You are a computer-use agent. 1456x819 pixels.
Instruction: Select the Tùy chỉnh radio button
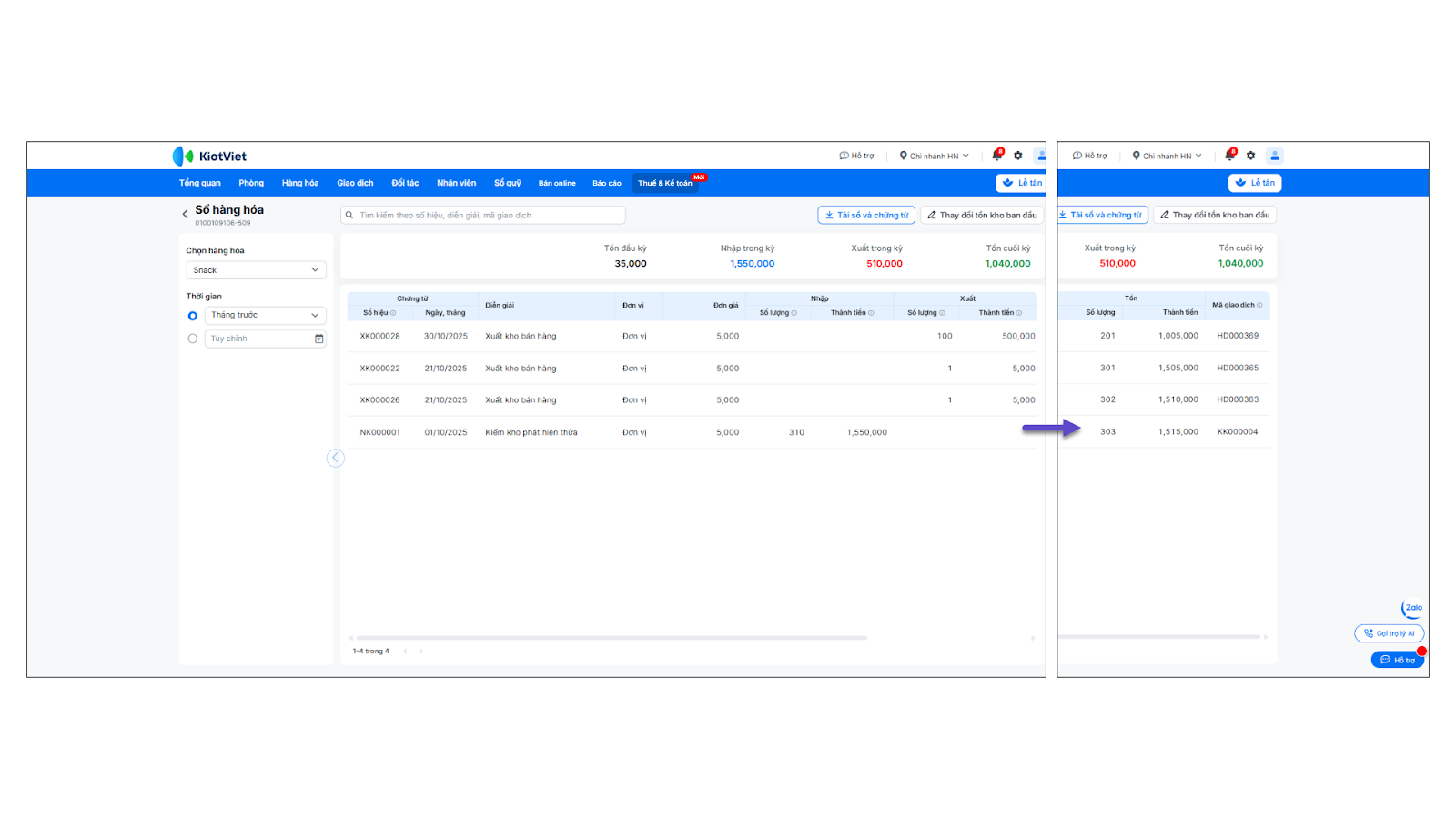pyautogui.click(x=192, y=339)
